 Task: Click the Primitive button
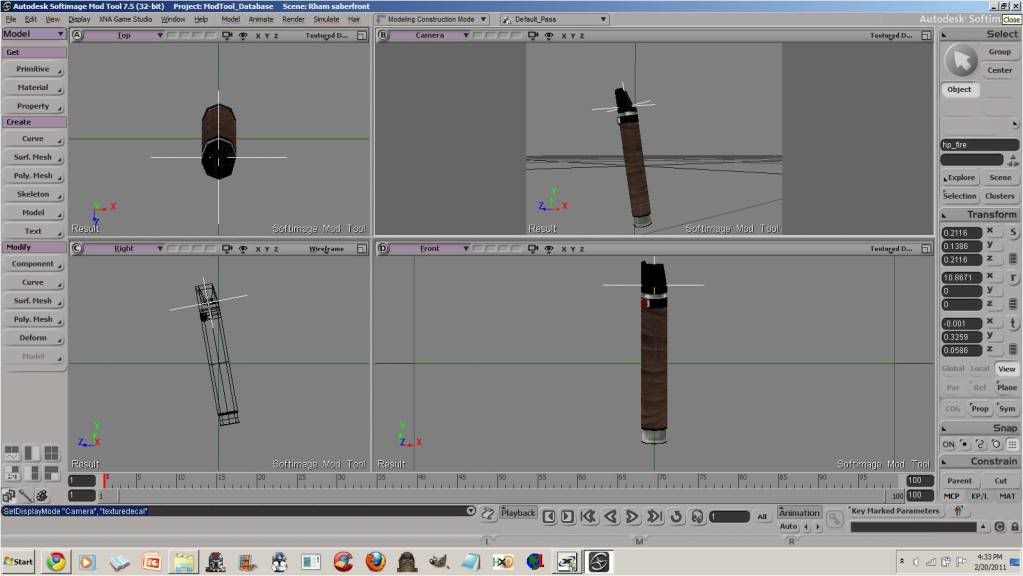33,69
